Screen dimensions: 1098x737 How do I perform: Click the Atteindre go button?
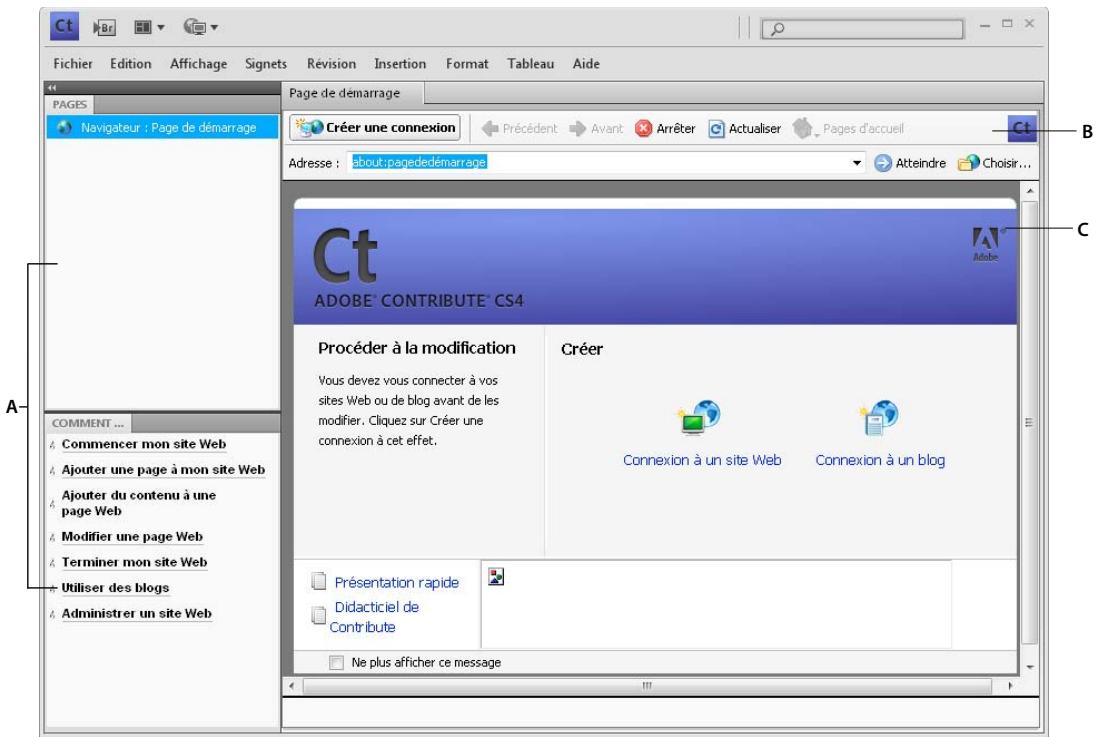tap(910, 163)
